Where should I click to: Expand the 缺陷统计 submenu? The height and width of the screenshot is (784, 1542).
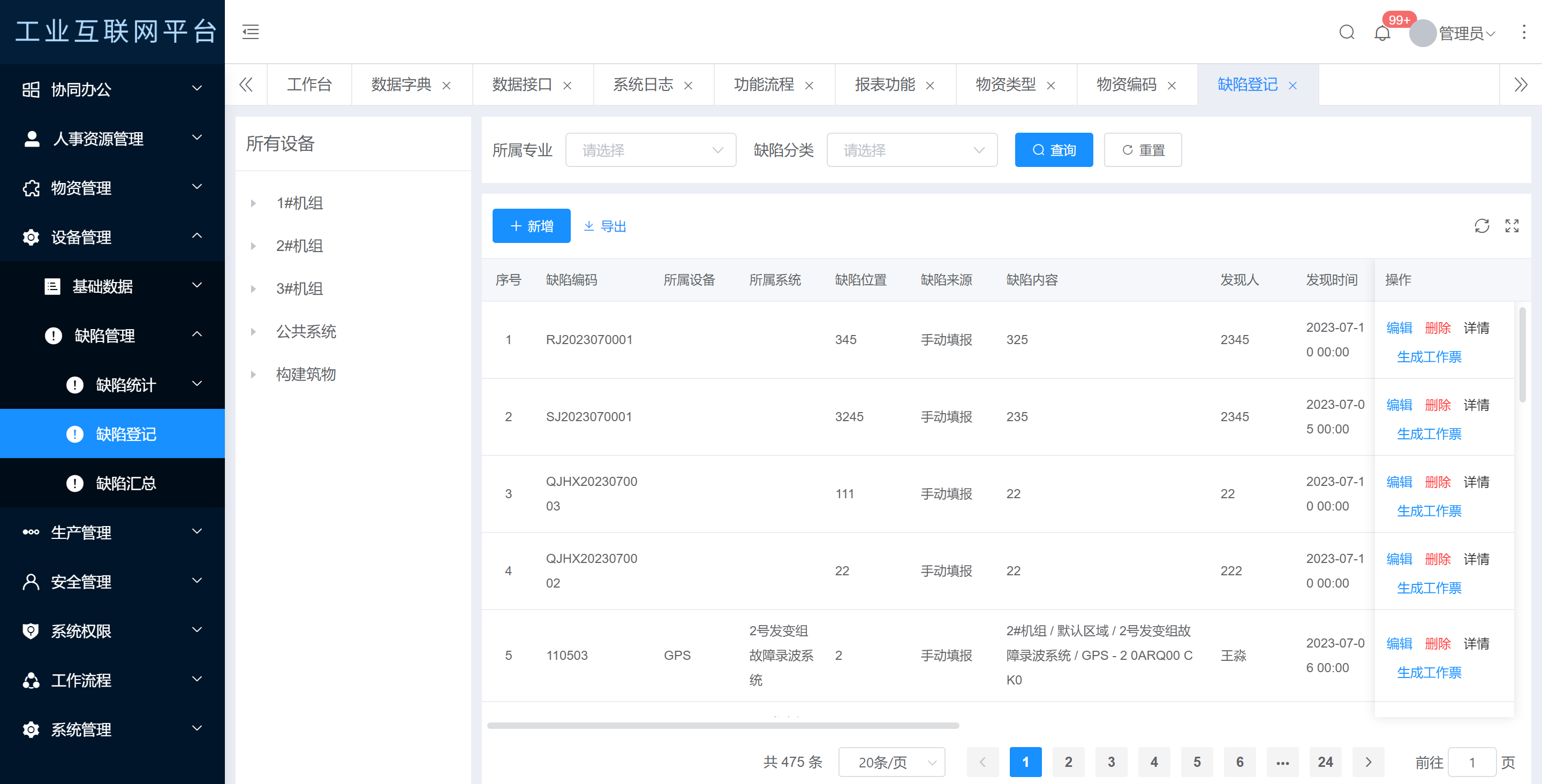197,384
